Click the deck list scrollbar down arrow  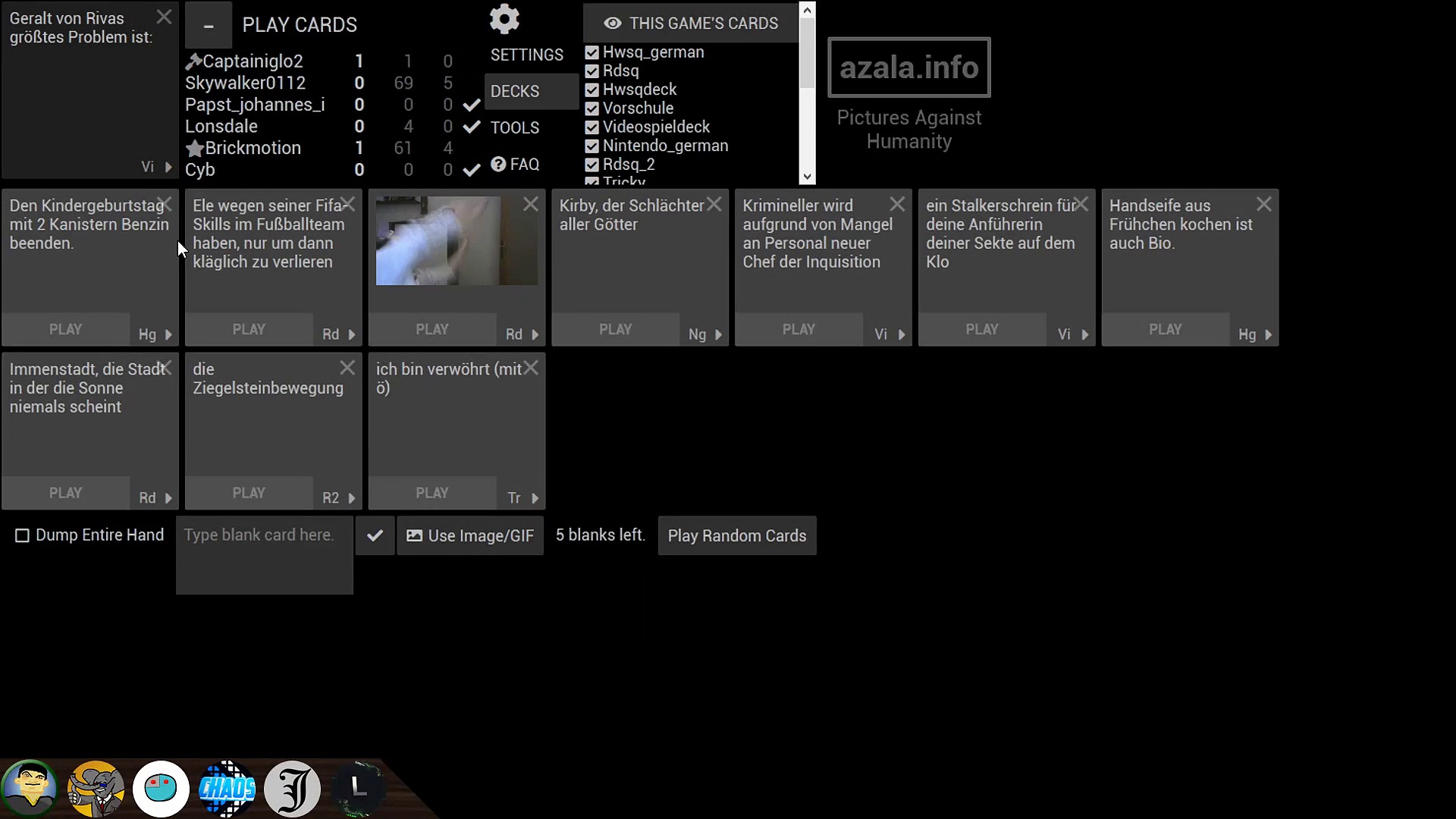coord(807,176)
